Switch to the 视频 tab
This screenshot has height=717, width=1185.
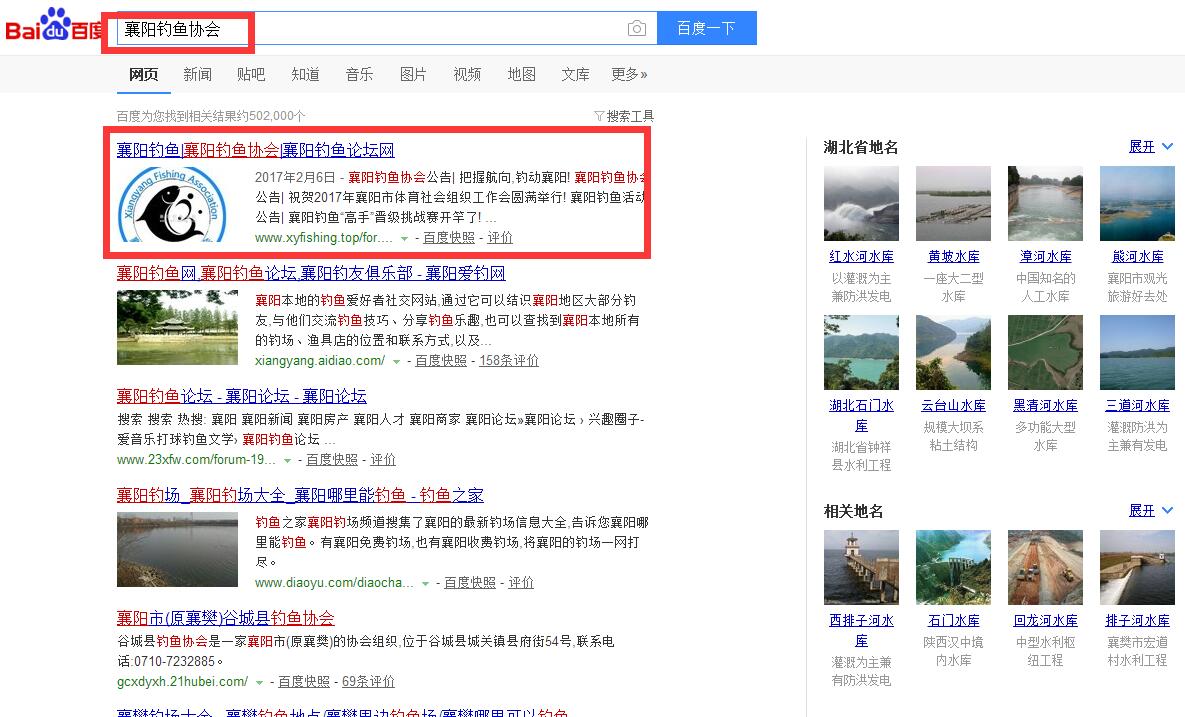point(467,74)
